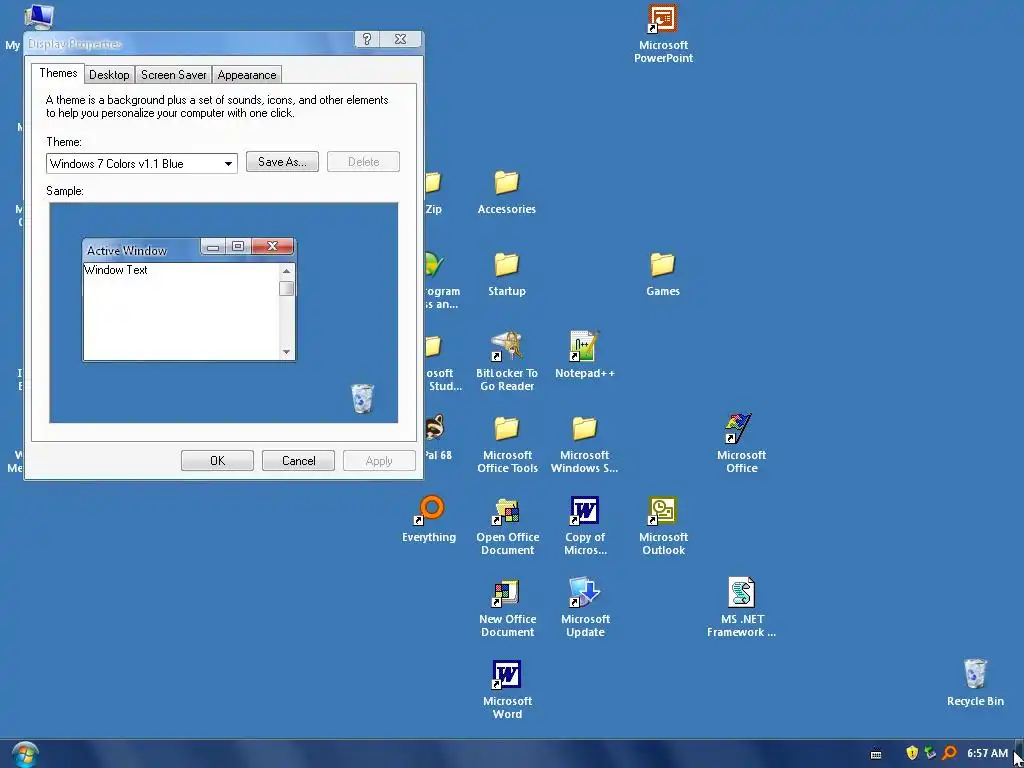Click the clock showing 6:57 AM
The height and width of the screenshot is (768, 1024).
[987, 754]
